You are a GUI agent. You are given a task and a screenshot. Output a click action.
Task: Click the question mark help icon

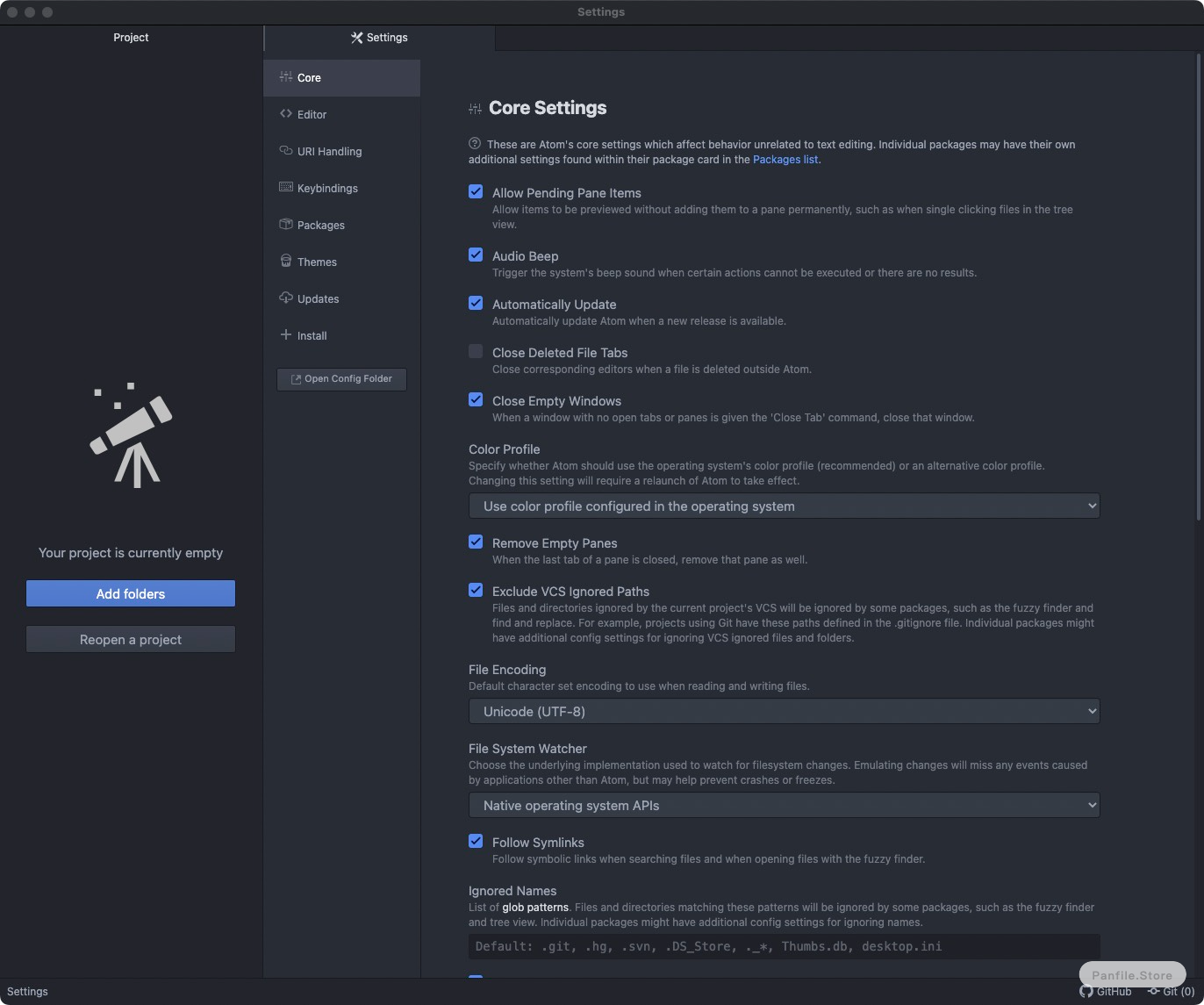[475, 143]
